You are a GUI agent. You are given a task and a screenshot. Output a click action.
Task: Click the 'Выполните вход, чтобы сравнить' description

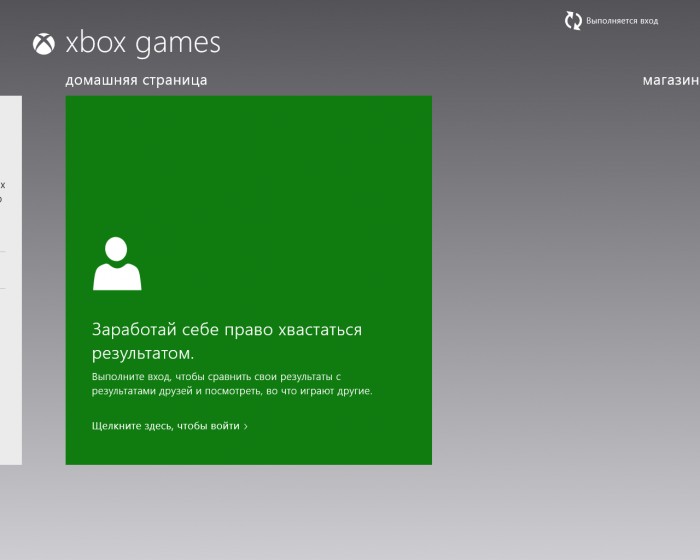[232, 384]
